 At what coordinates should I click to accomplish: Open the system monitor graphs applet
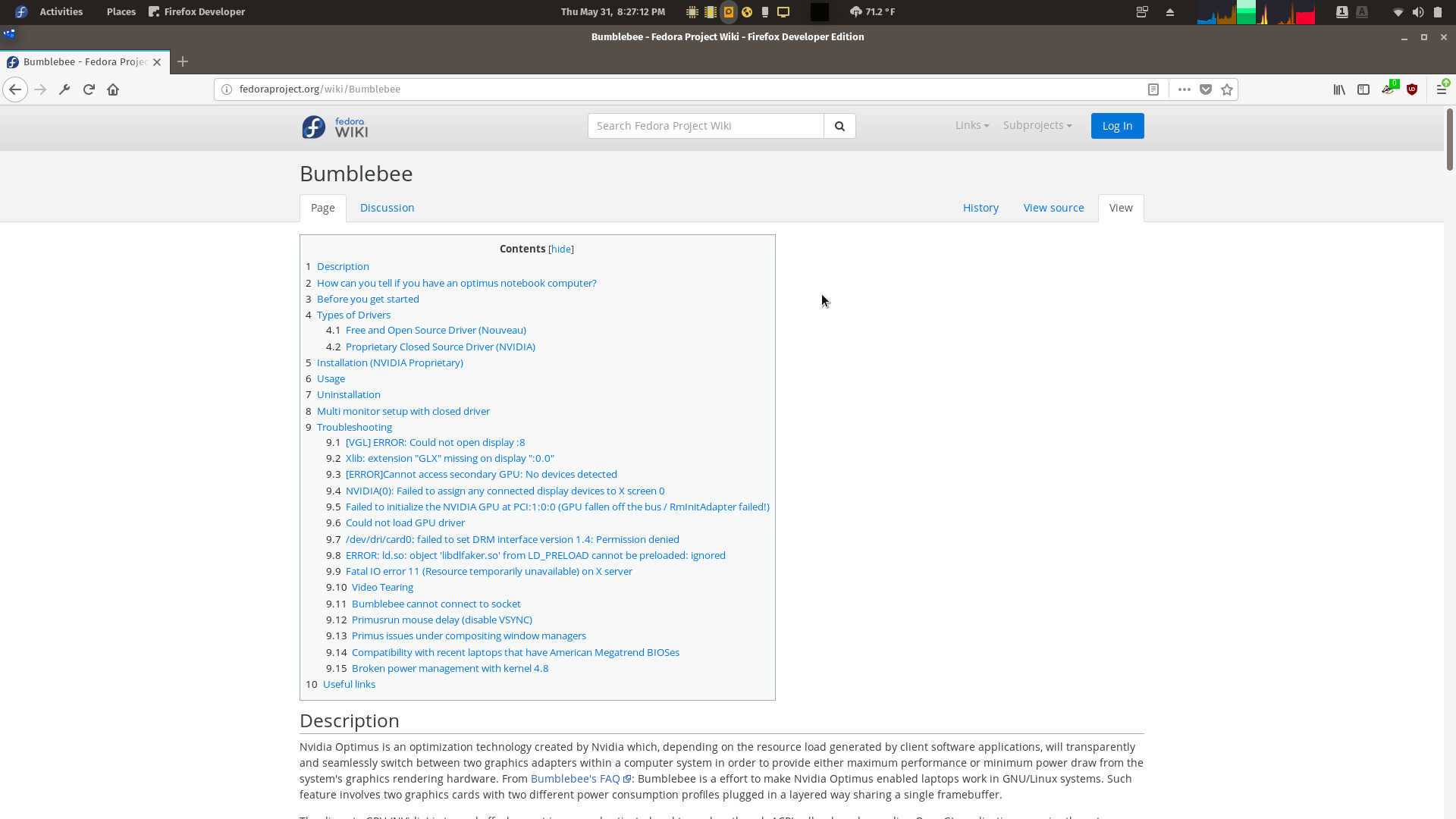[1256, 12]
